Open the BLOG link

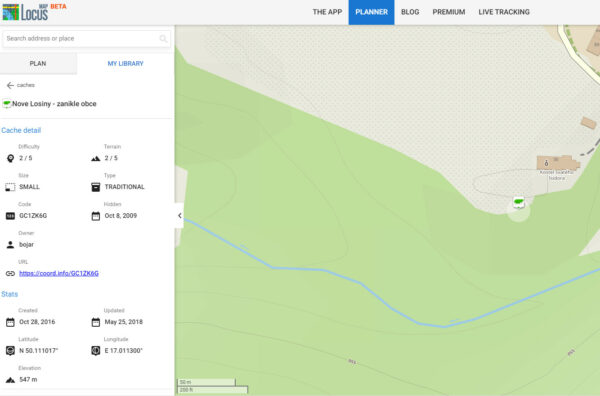coord(410,12)
